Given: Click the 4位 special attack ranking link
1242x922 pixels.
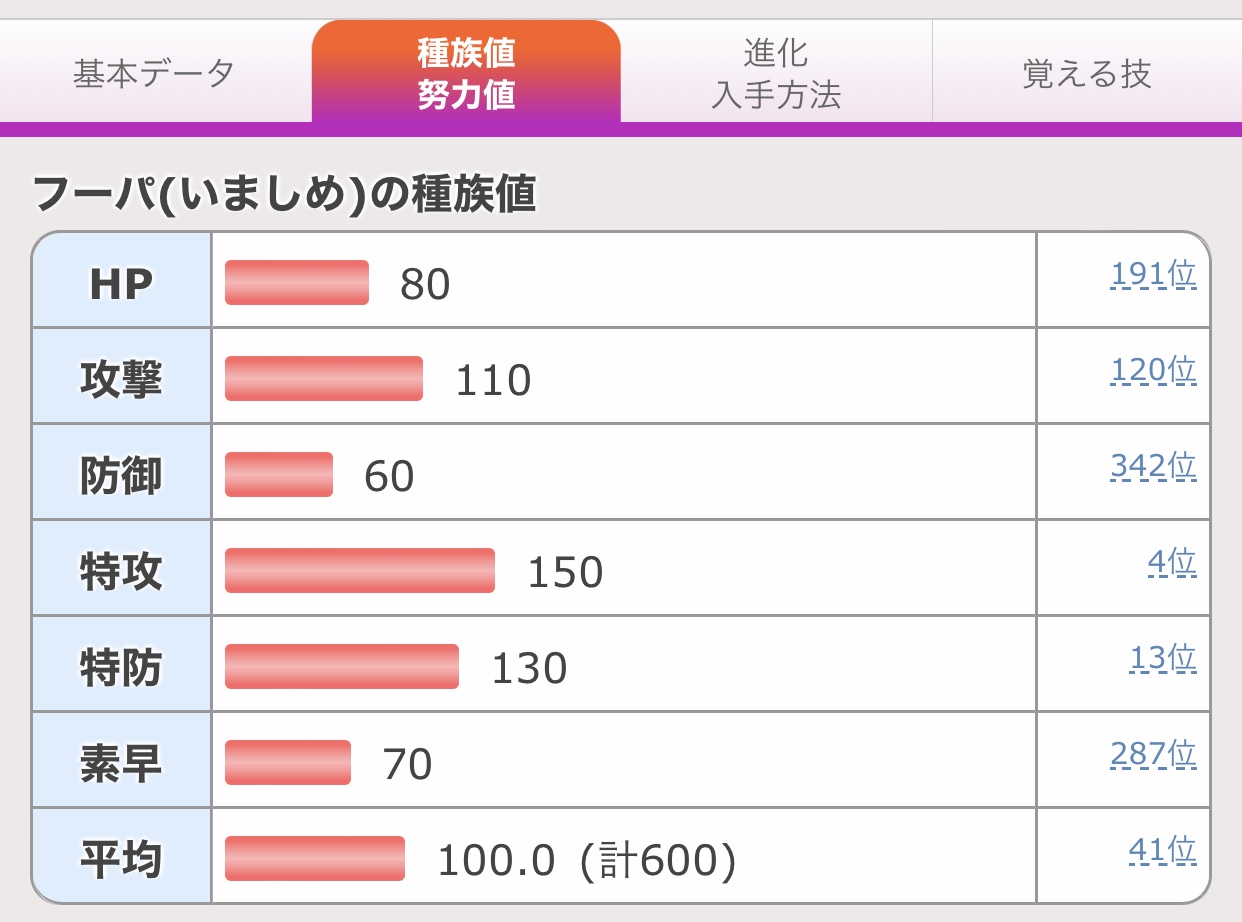Looking at the screenshot, I should pos(1171,563).
